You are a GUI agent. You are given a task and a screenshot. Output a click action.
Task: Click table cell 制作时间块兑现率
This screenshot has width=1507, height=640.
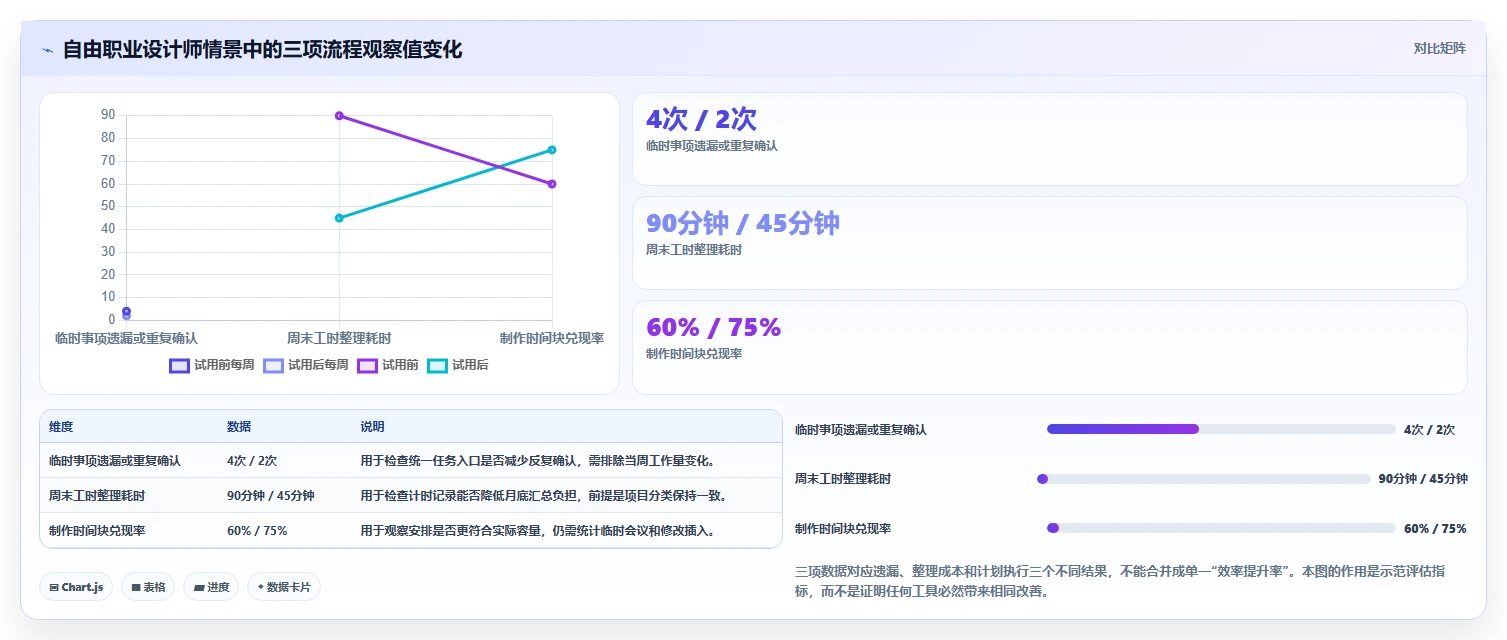97,531
